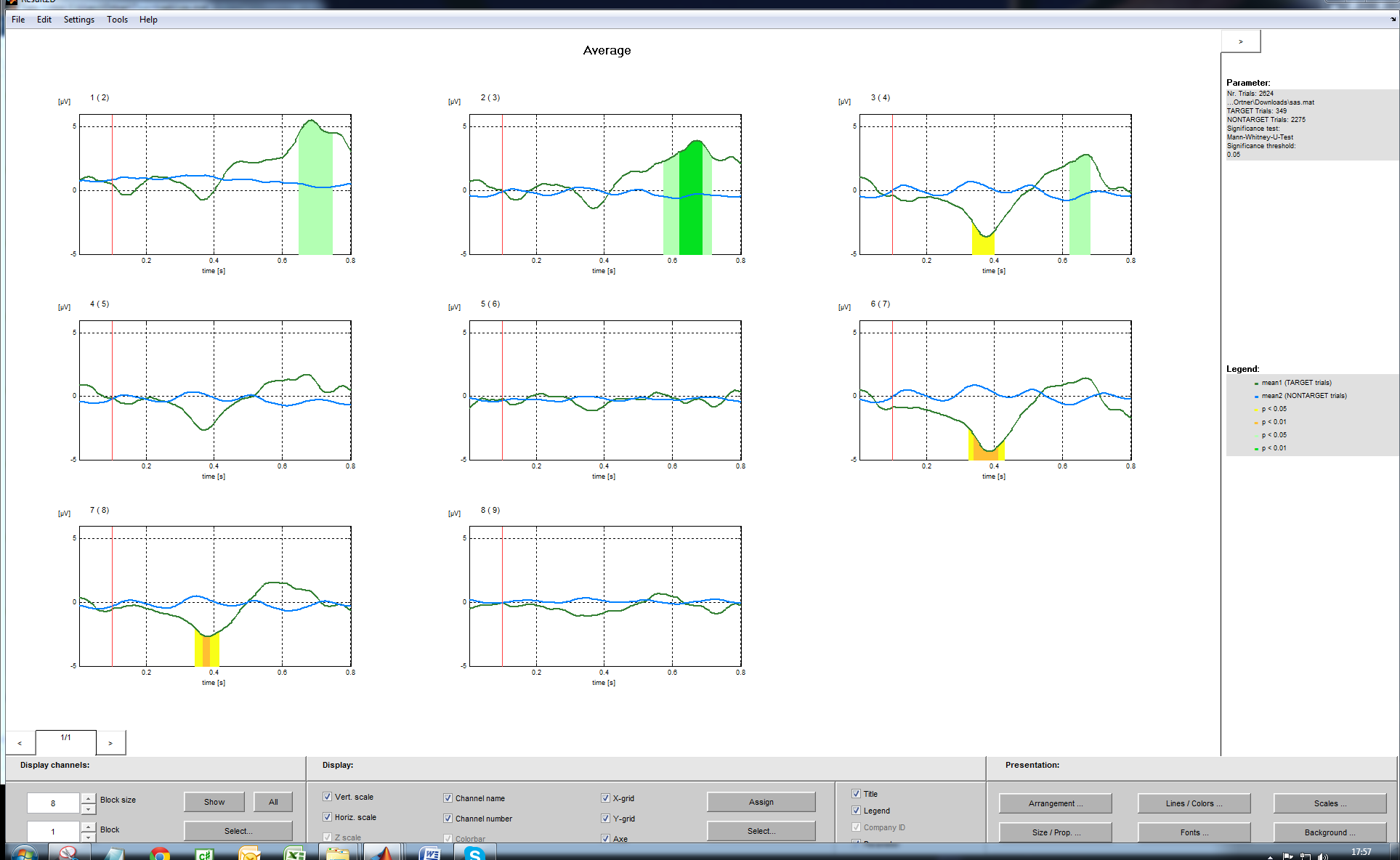
Task: Open Chrome from the taskbar
Action: 160,853
